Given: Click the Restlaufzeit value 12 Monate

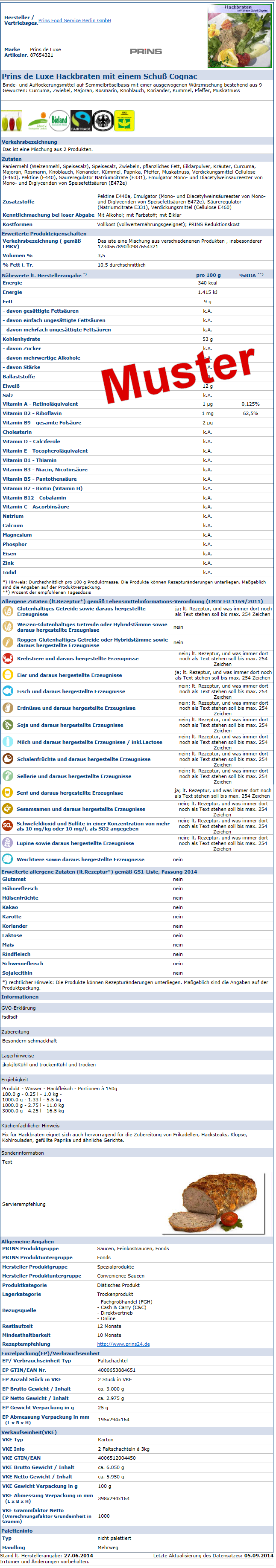Looking at the screenshot, I should [x=109, y=1326].
